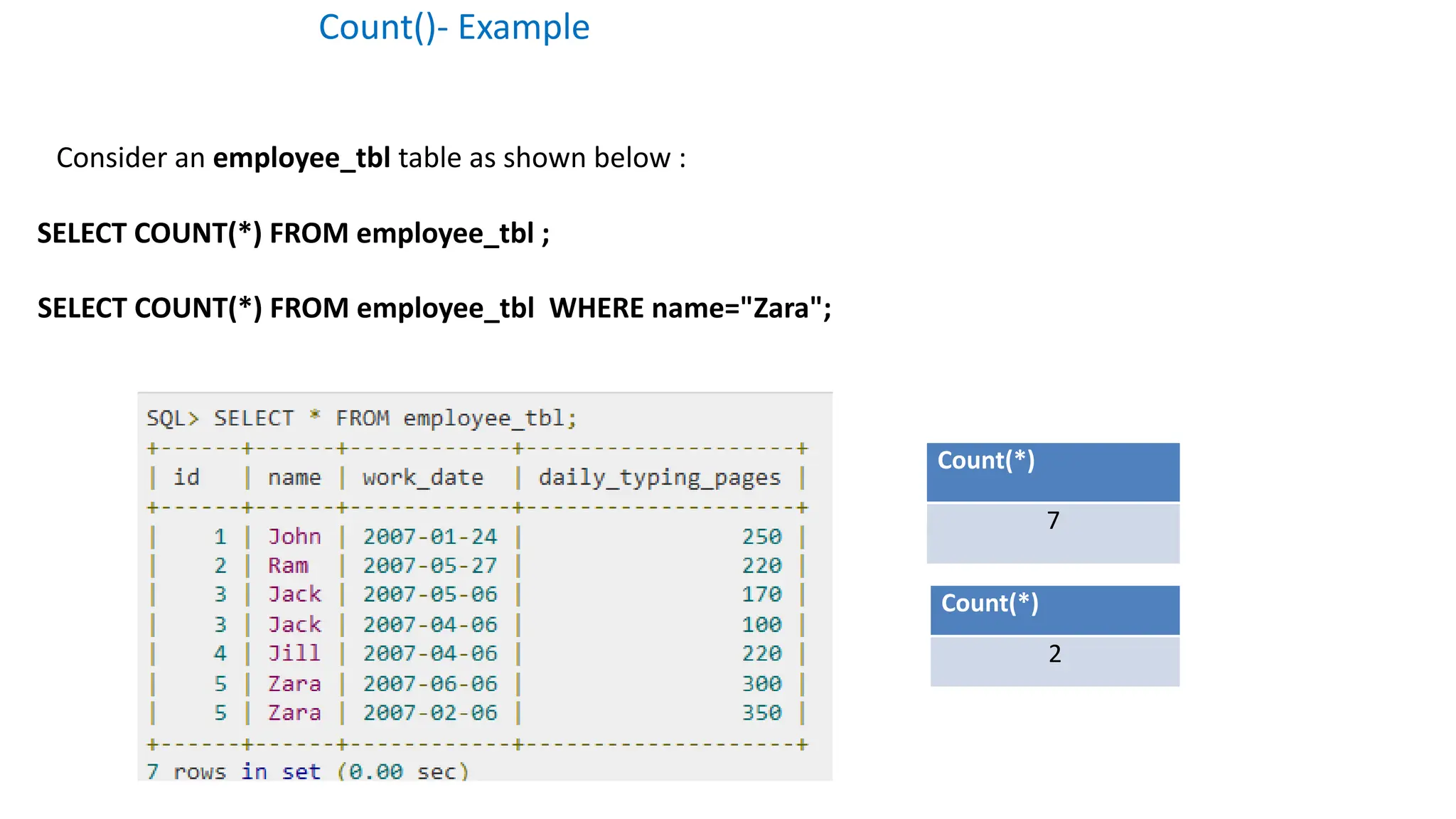The height and width of the screenshot is (819, 1456).
Task: Click the lower 'Count(*)' result header
Action: pyautogui.click(x=1055, y=610)
